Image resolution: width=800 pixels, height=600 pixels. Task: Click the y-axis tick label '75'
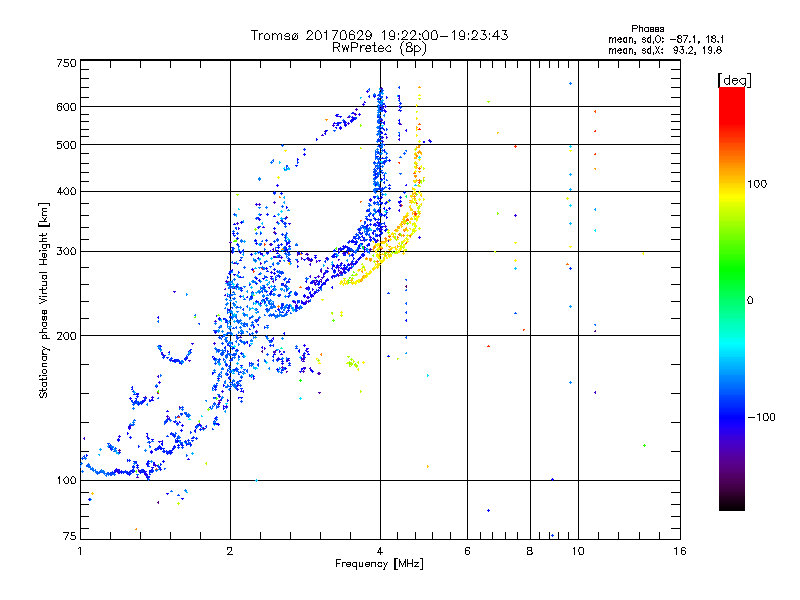click(x=70, y=536)
